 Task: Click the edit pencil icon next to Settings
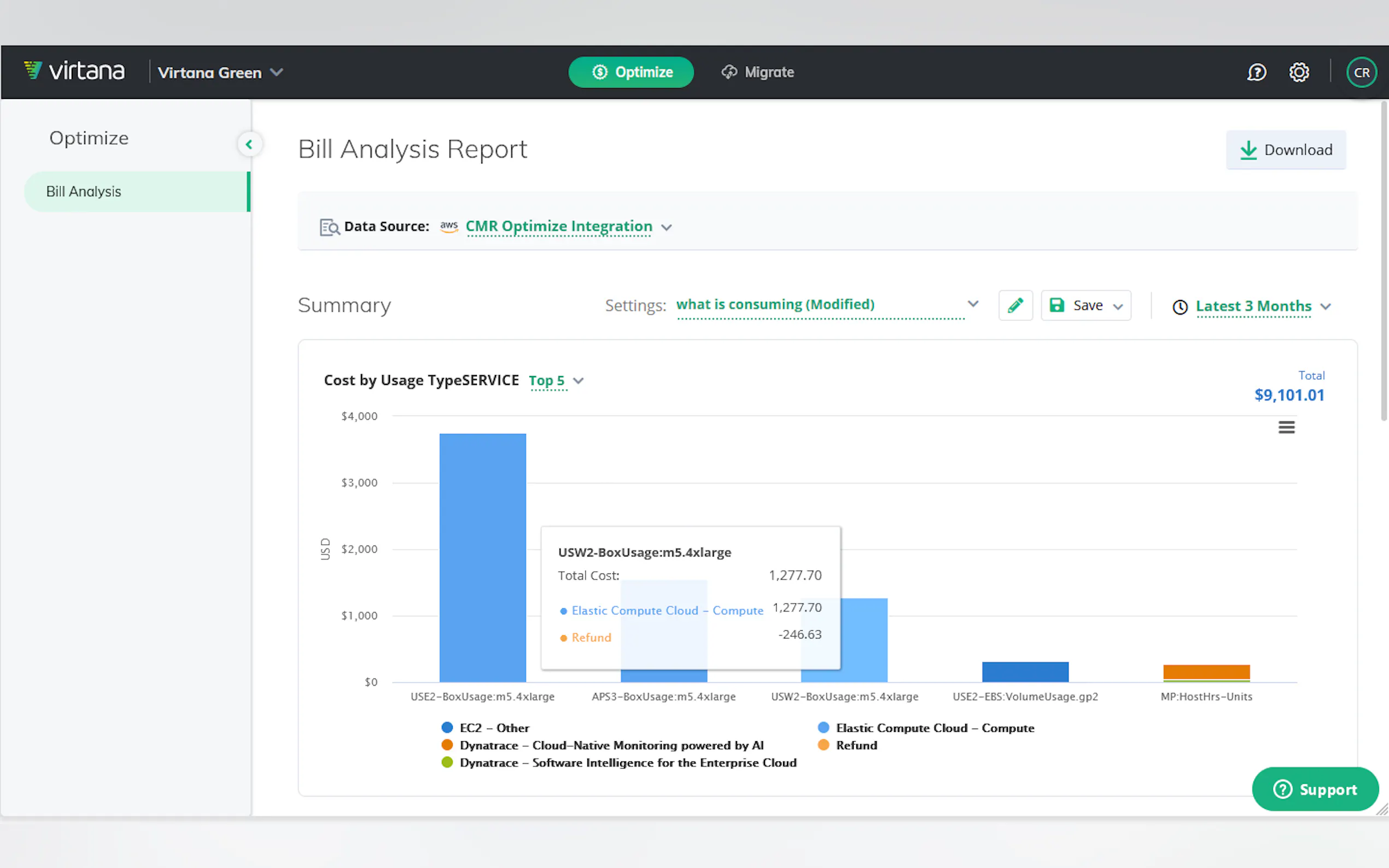click(x=1015, y=306)
